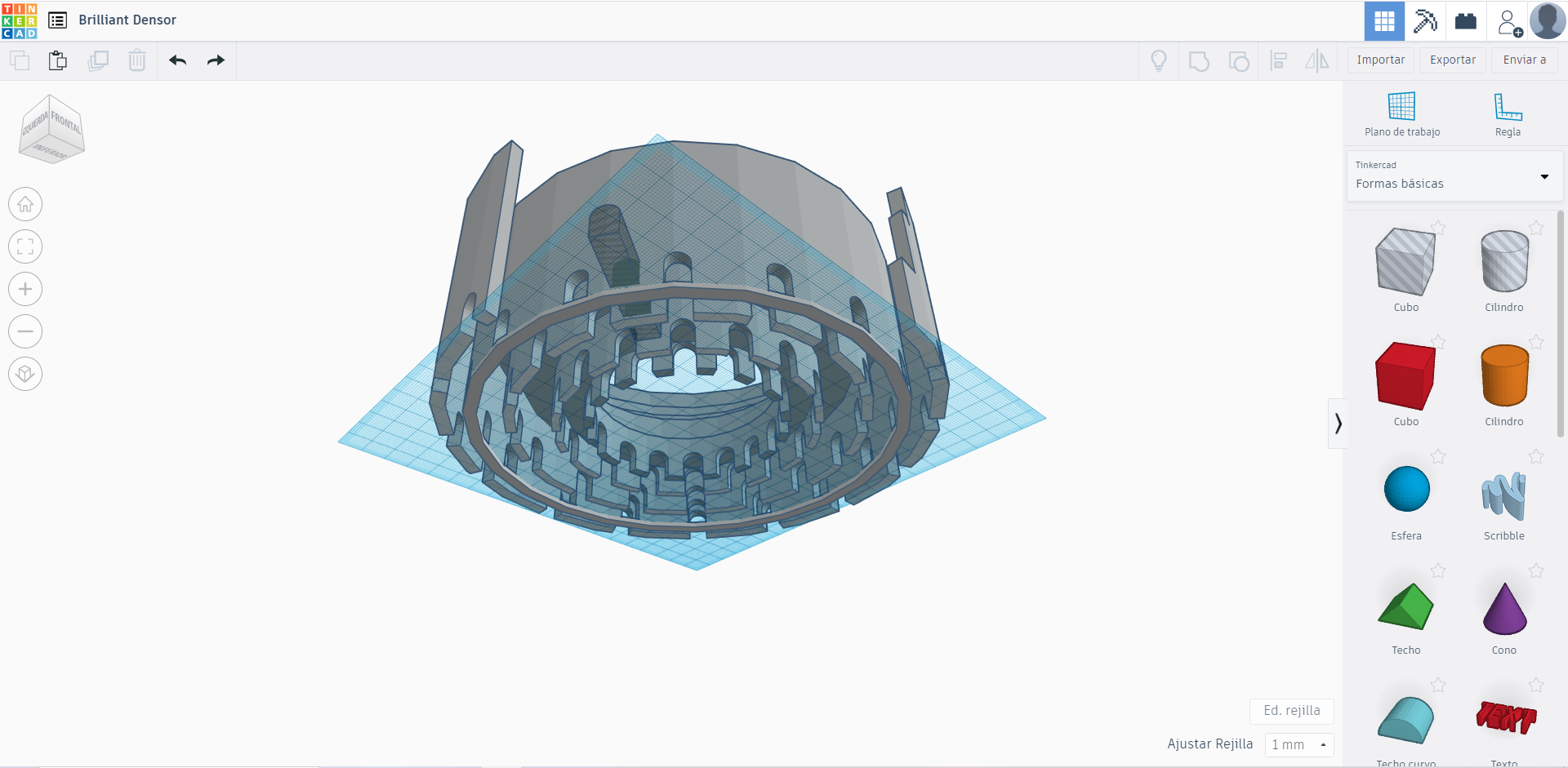Switch to the Blocks pickaxe mode
Screen dimensions: 1568x768
[1425, 21]
